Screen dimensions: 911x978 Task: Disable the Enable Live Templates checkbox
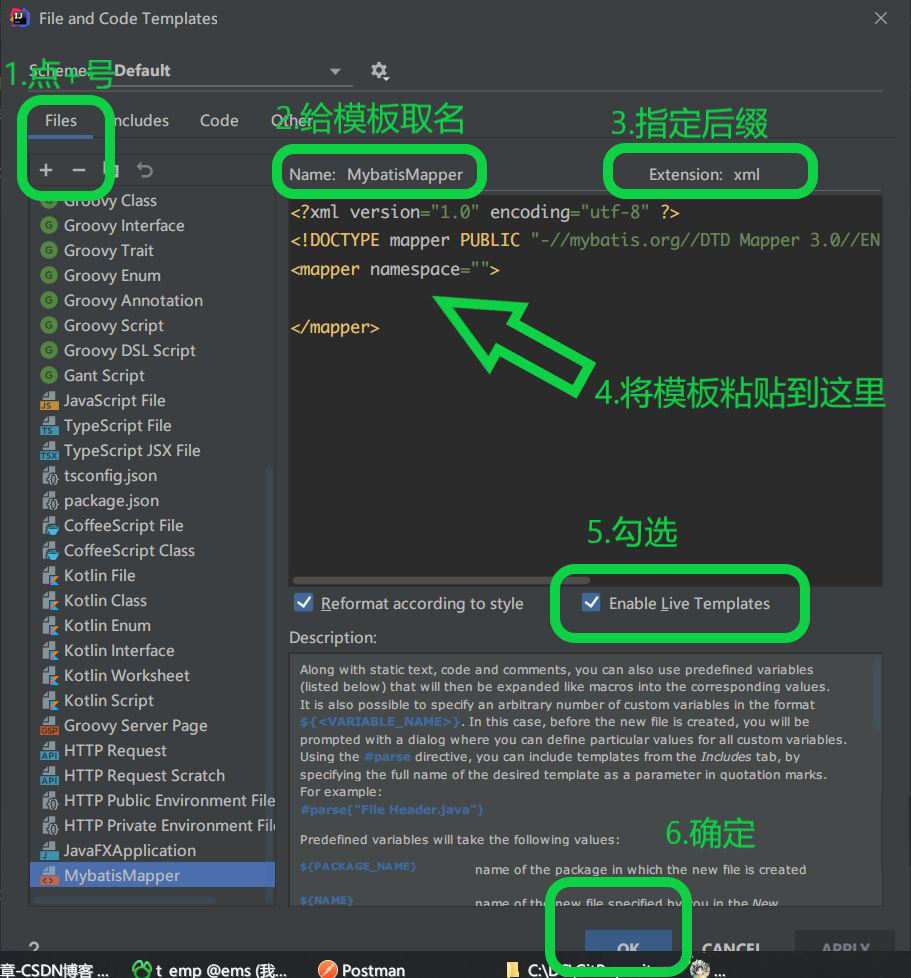[x=592, y=603]
